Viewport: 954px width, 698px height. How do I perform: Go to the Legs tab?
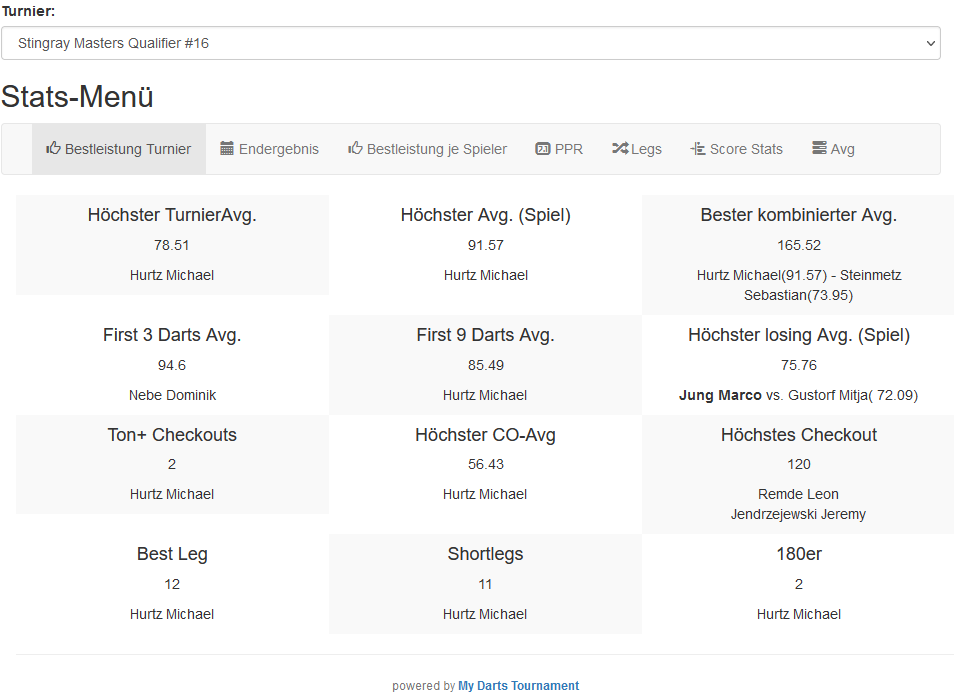tap(646, 149)
